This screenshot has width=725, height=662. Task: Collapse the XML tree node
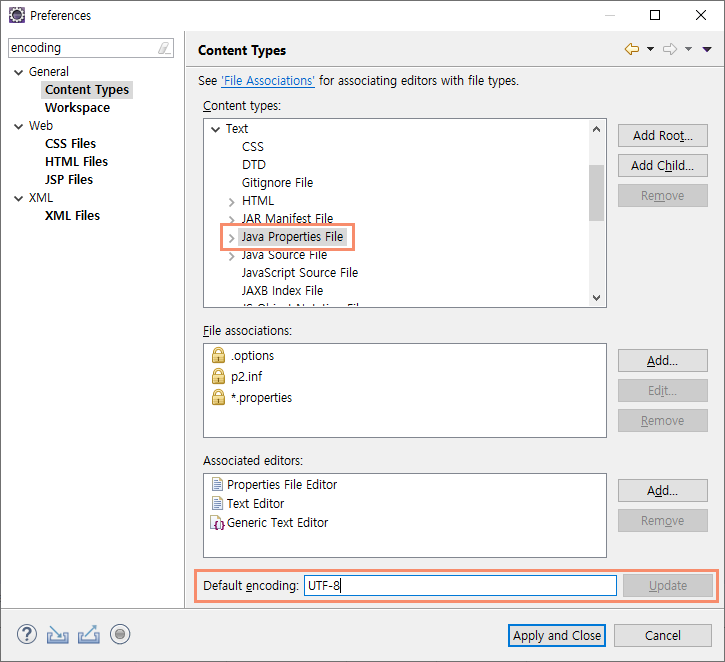[x=18, y=198]
